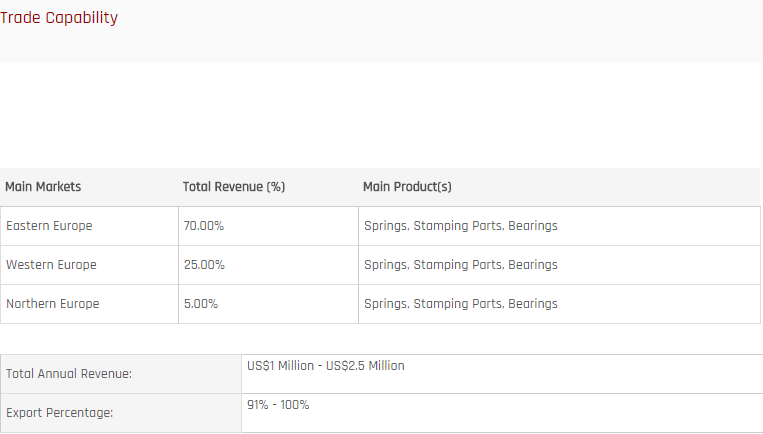763x434 pixels.
Task: Click the US$1 Million - US$2.5 Million value
Action: coord(326,366)
